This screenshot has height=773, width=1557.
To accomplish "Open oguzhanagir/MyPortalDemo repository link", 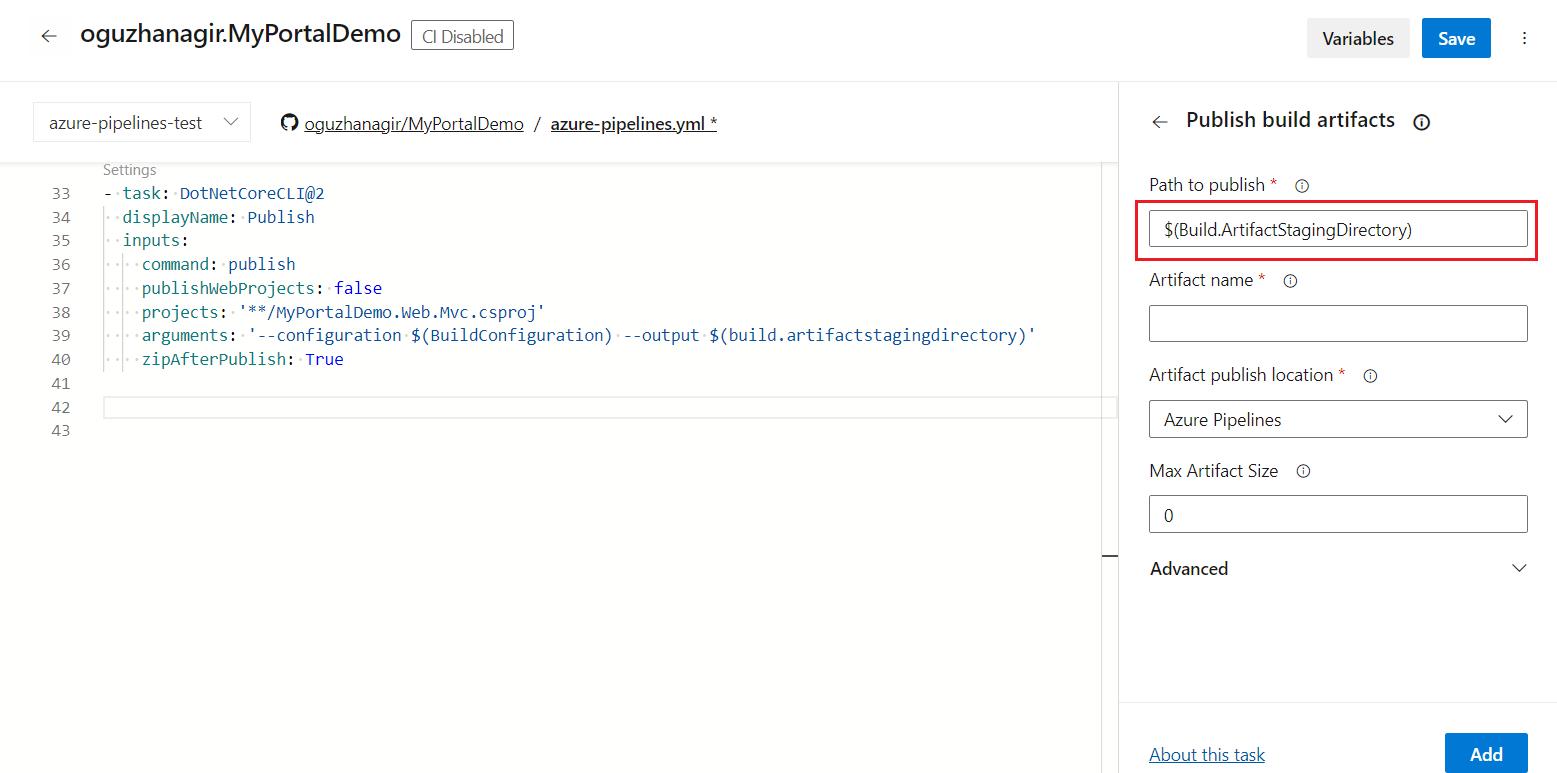I will [414, 123].
